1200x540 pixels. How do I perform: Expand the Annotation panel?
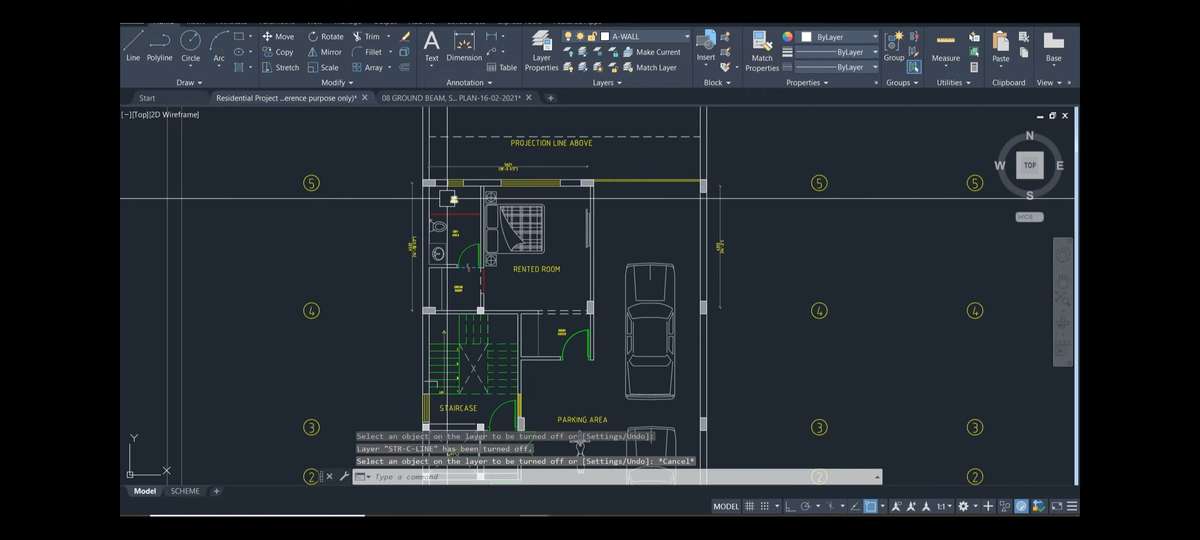469,83
